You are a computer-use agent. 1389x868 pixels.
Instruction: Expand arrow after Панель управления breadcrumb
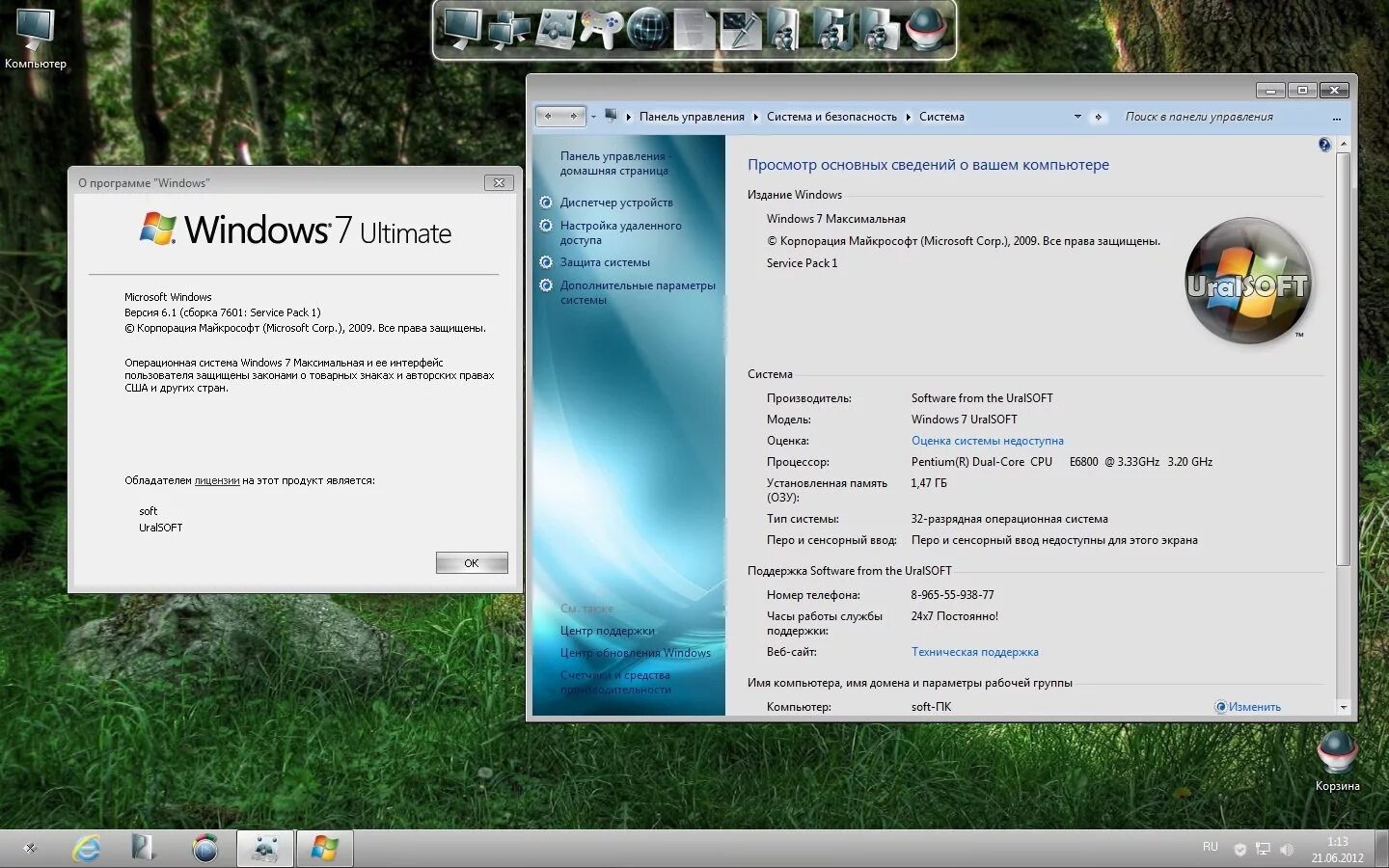pyautogui.click(x=756, y=117)
